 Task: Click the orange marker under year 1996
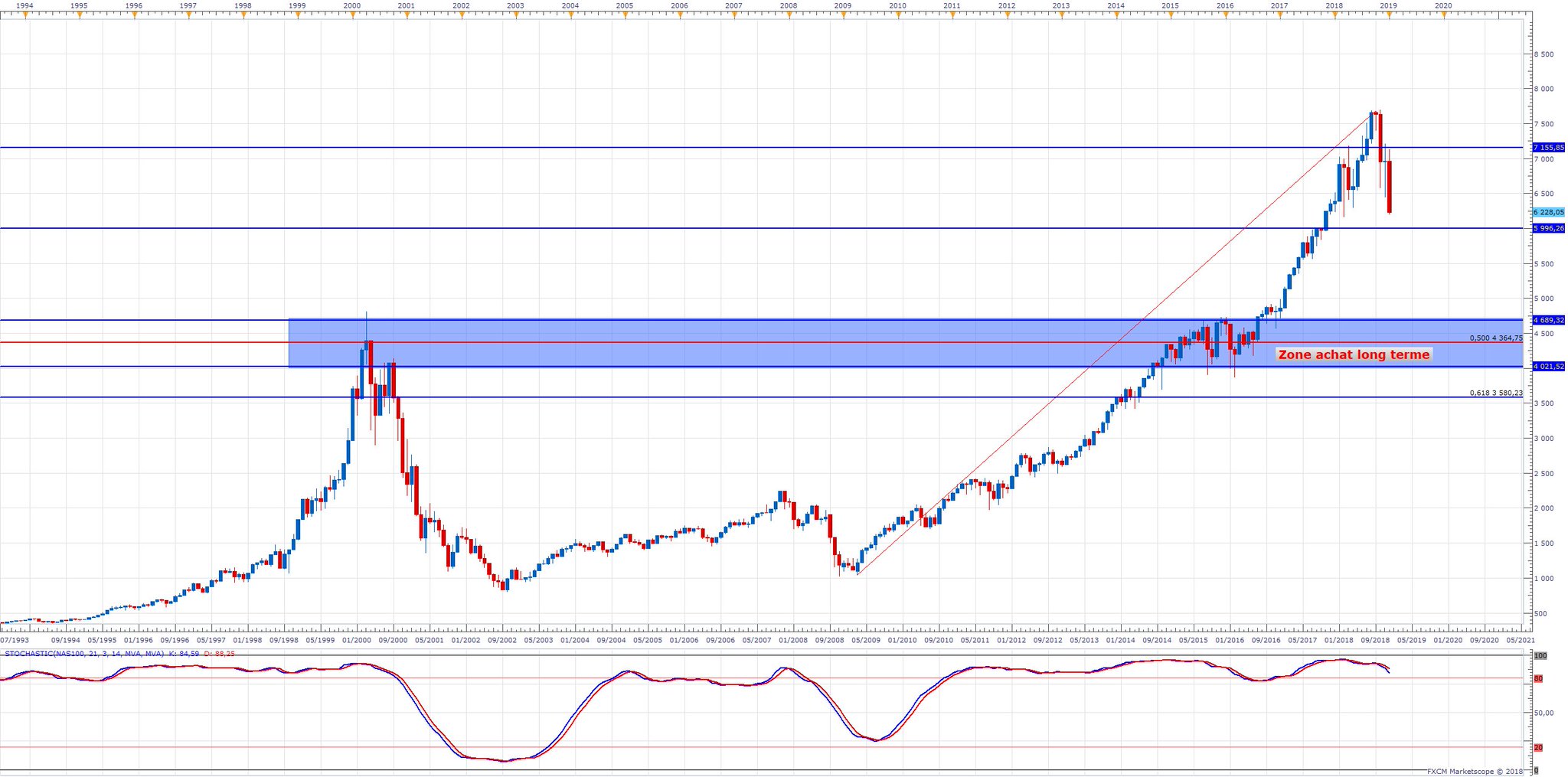click(134, 14)
